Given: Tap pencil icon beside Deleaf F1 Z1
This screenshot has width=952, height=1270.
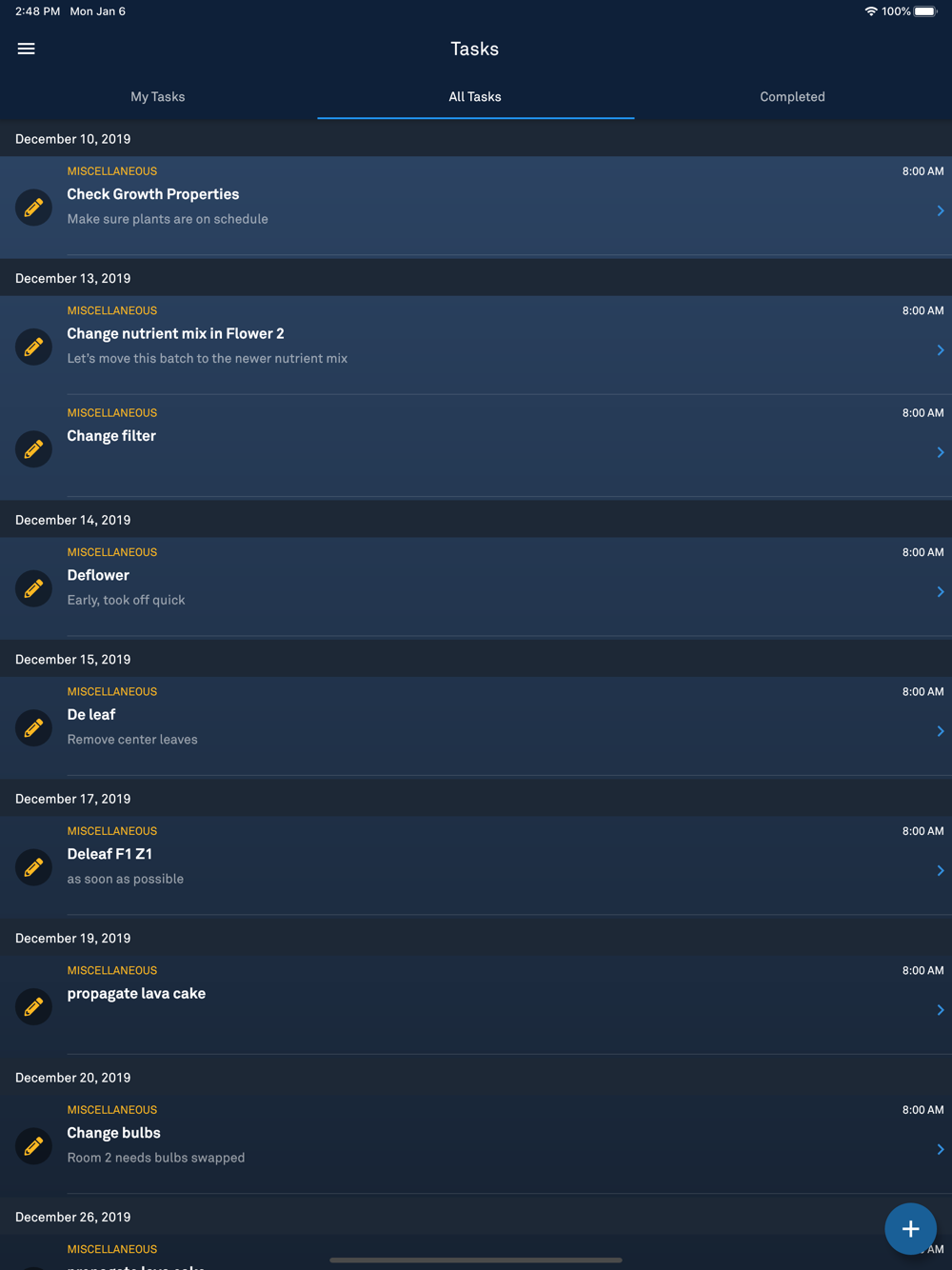Looking at the screenshot, I should point(33,867).
